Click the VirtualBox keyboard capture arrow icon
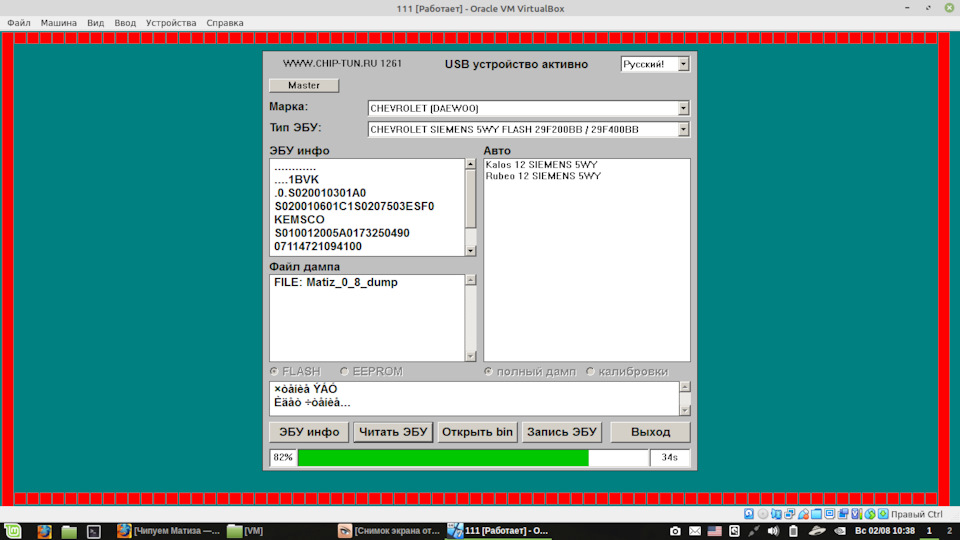Screen dimensions: 960x540 click(883, 514)
